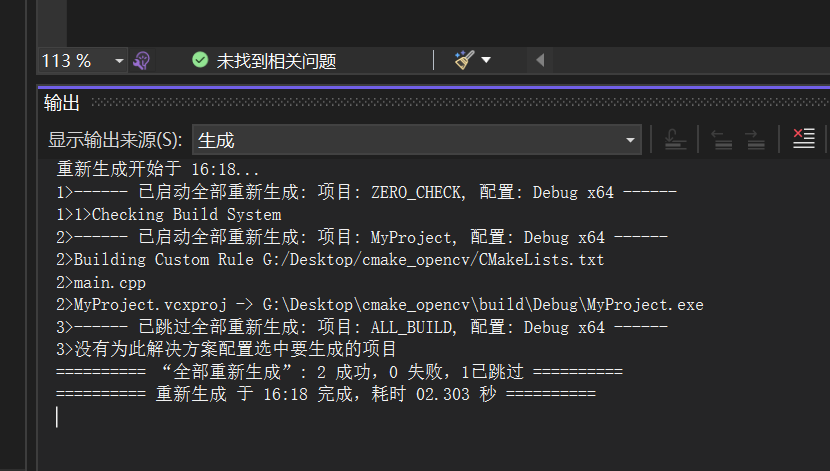Click the go to next message icon

tap(755, 140)
